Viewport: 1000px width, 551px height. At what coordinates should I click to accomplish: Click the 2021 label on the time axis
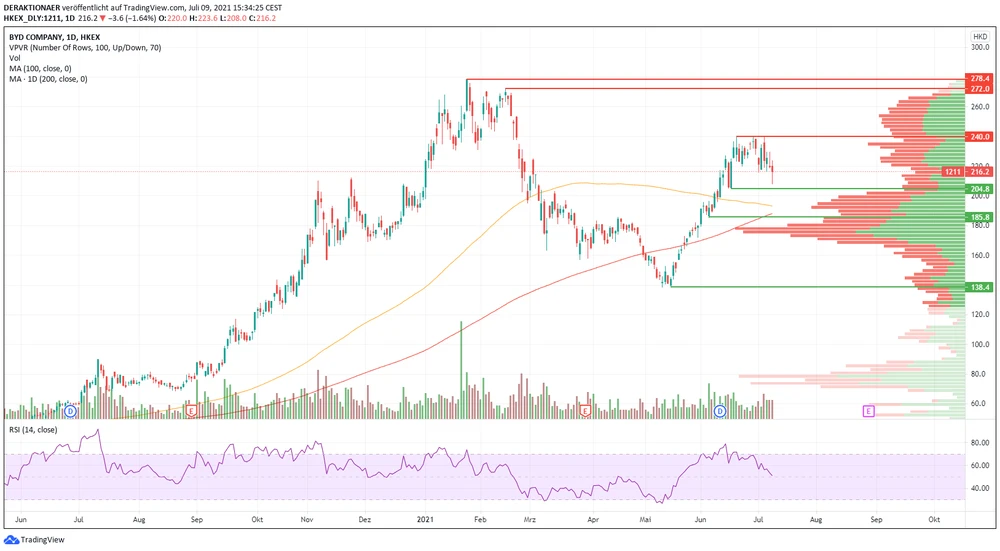426,520
